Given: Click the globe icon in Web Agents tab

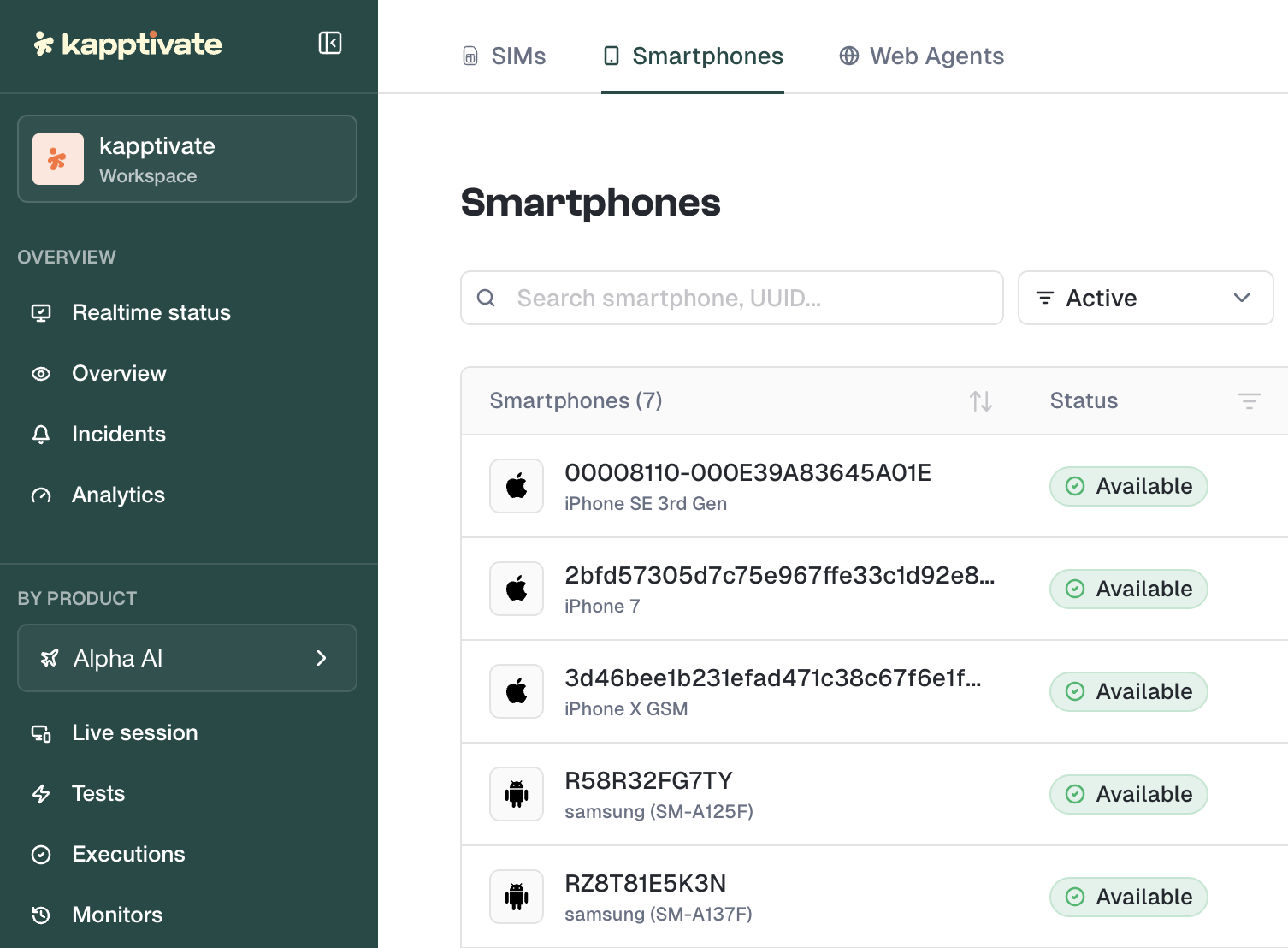Looking at the screenshot, I should coord(849,56).
